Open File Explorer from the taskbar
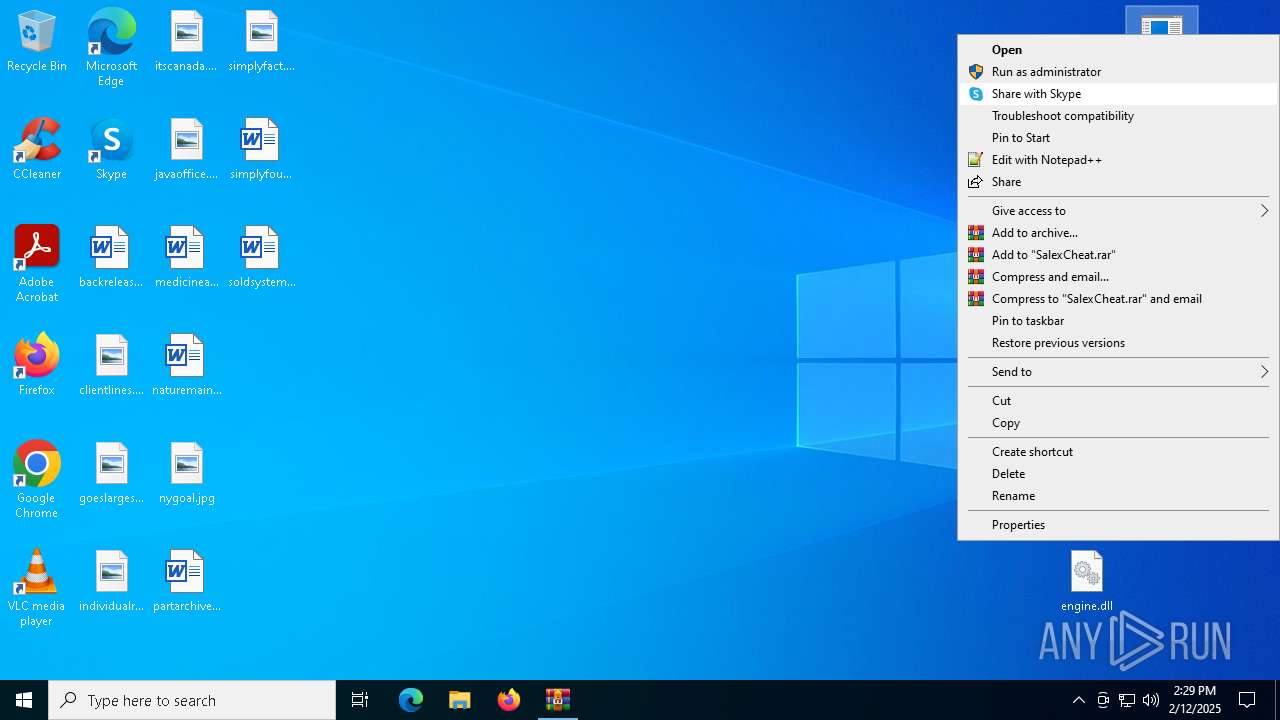Image resolution: width=1280 pixels, height=720 pixels. (460, 700)
